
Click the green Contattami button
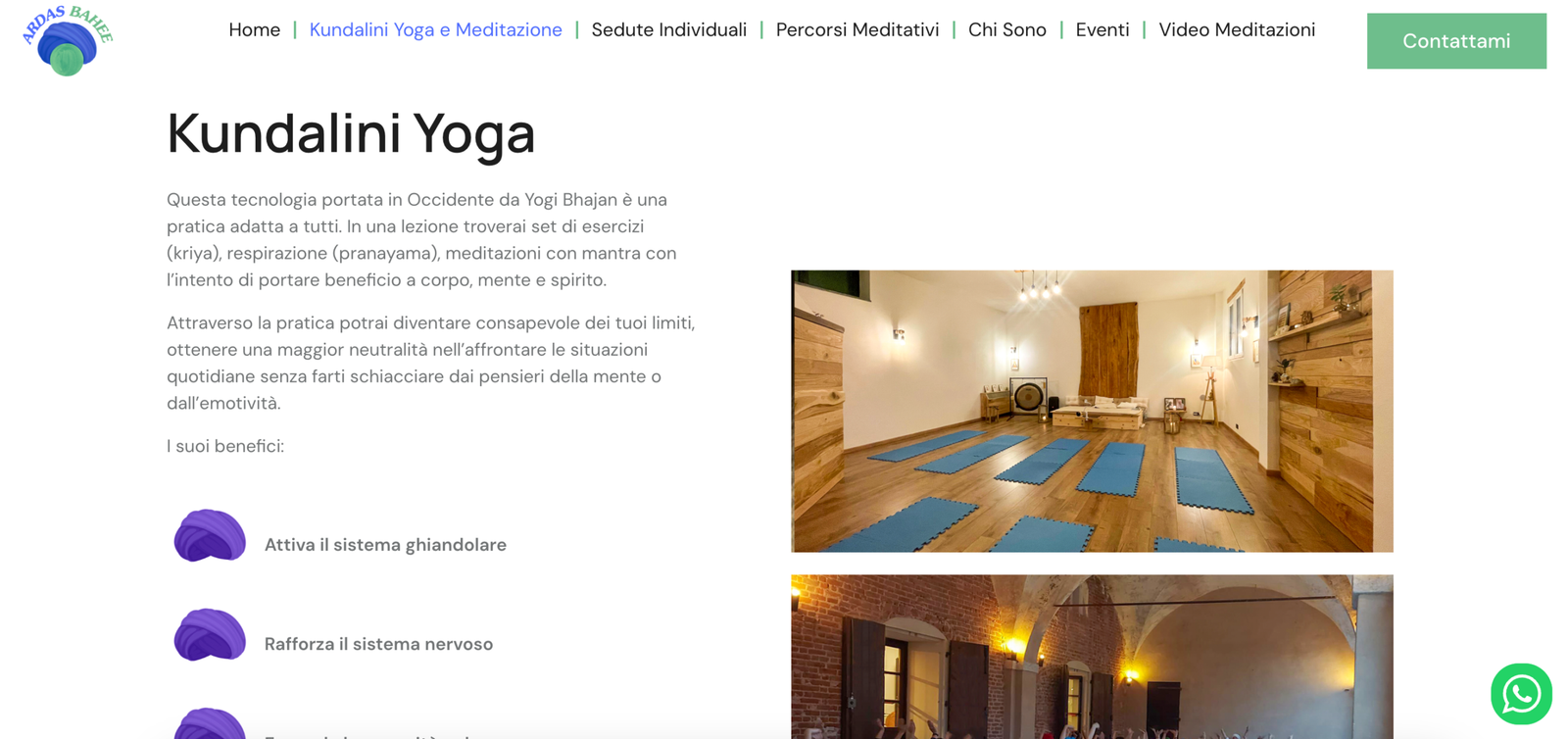click(1456, 41)
